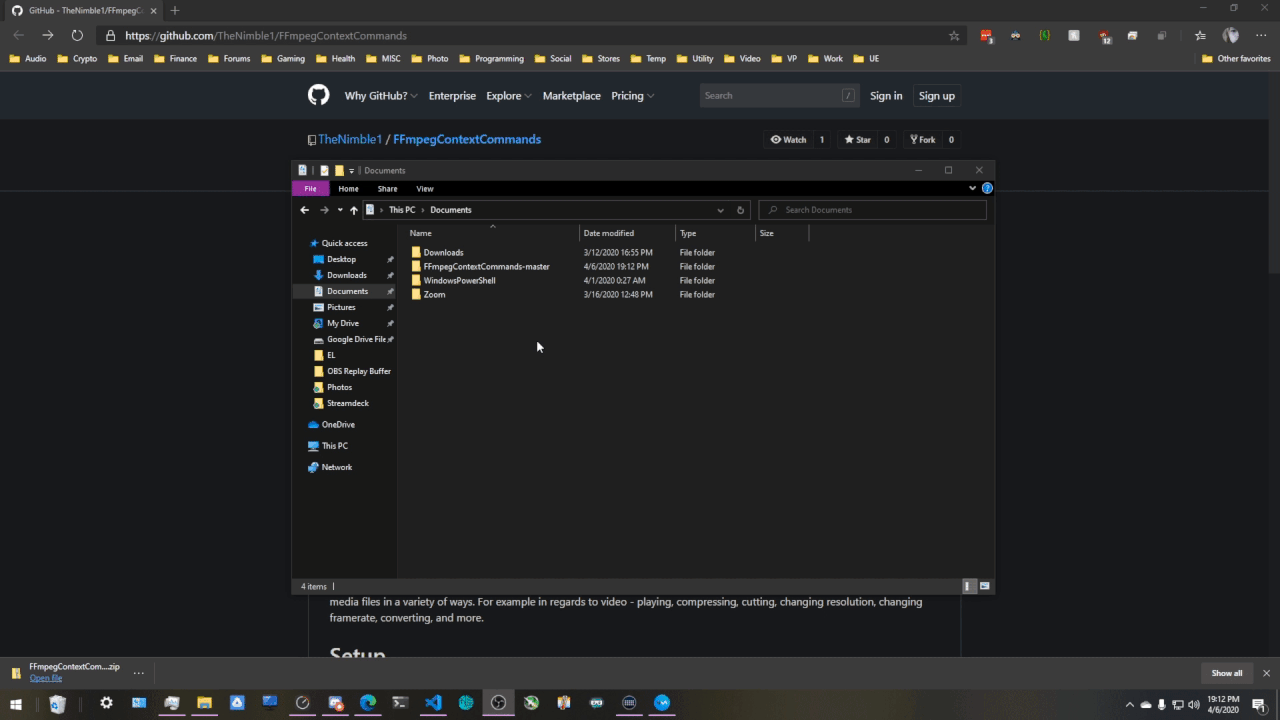Select the Zoom folder
The image size is (1280, 720).
pos(434,295)
